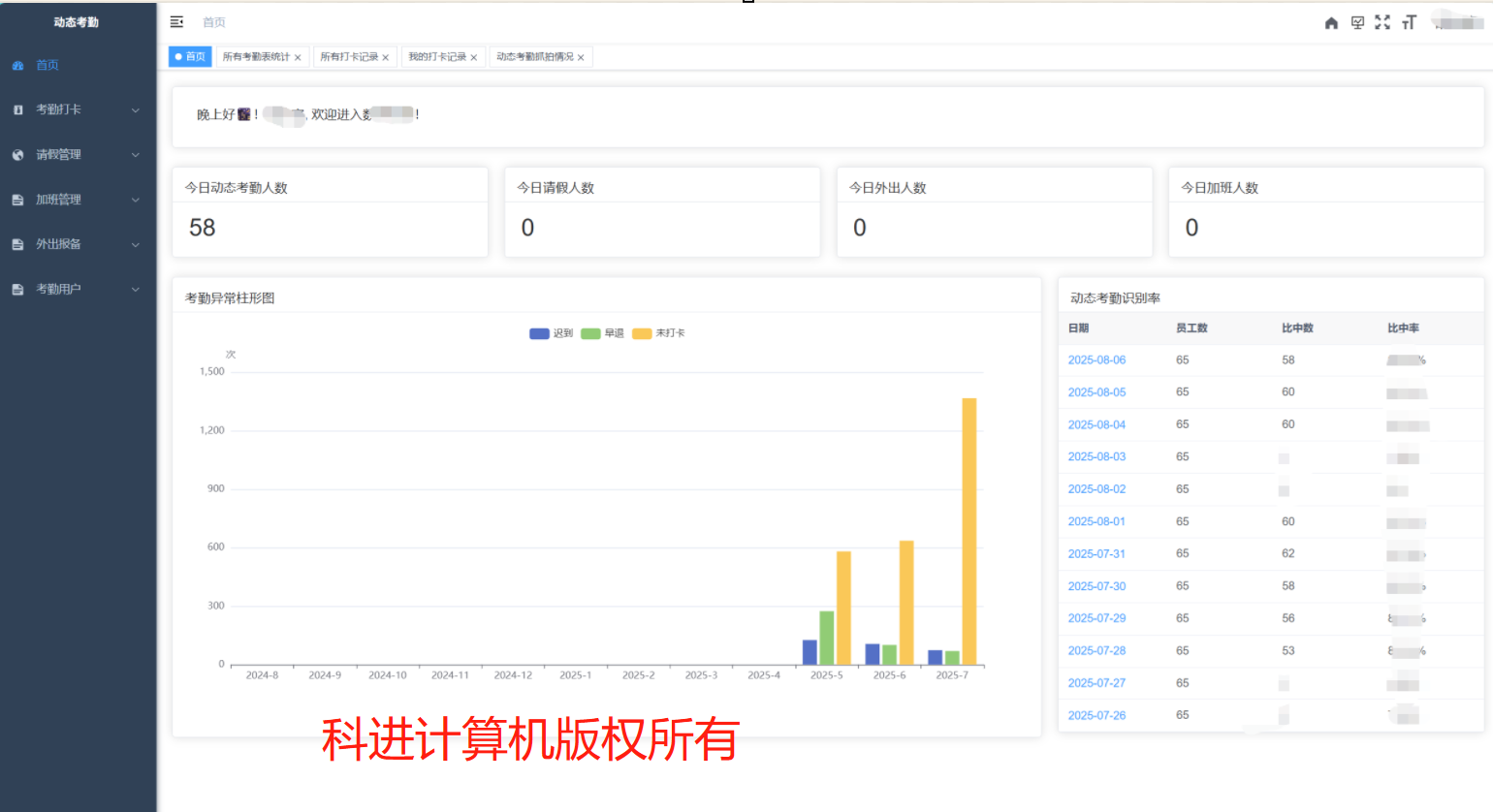Screen dimensions: 1493x812
Task: Open the blurred user account menu
Action: 1457,21
